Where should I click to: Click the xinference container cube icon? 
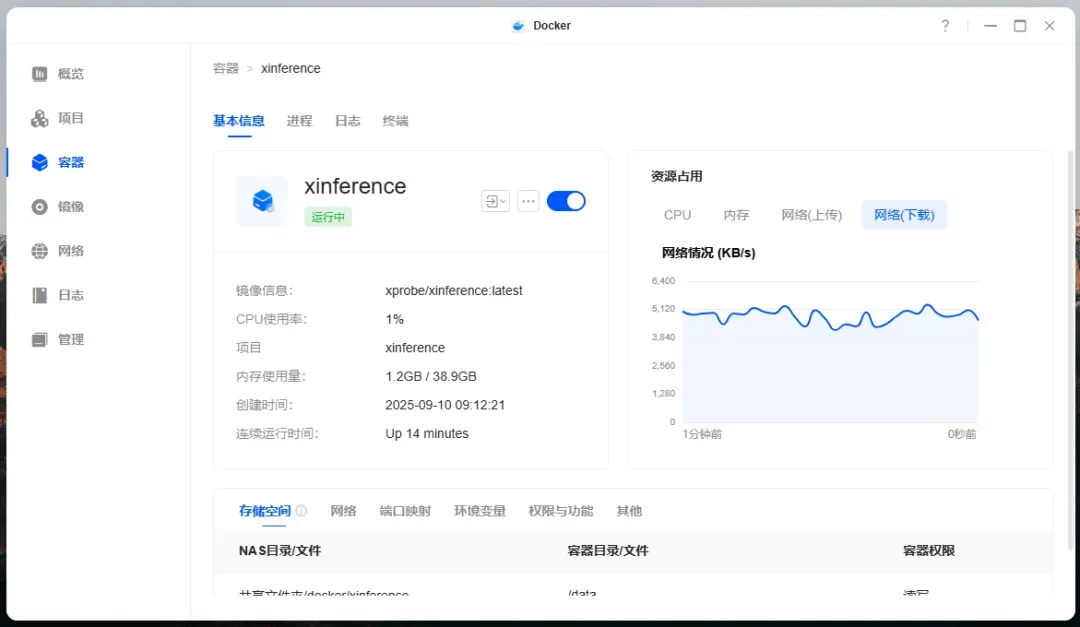click(262, 201)
